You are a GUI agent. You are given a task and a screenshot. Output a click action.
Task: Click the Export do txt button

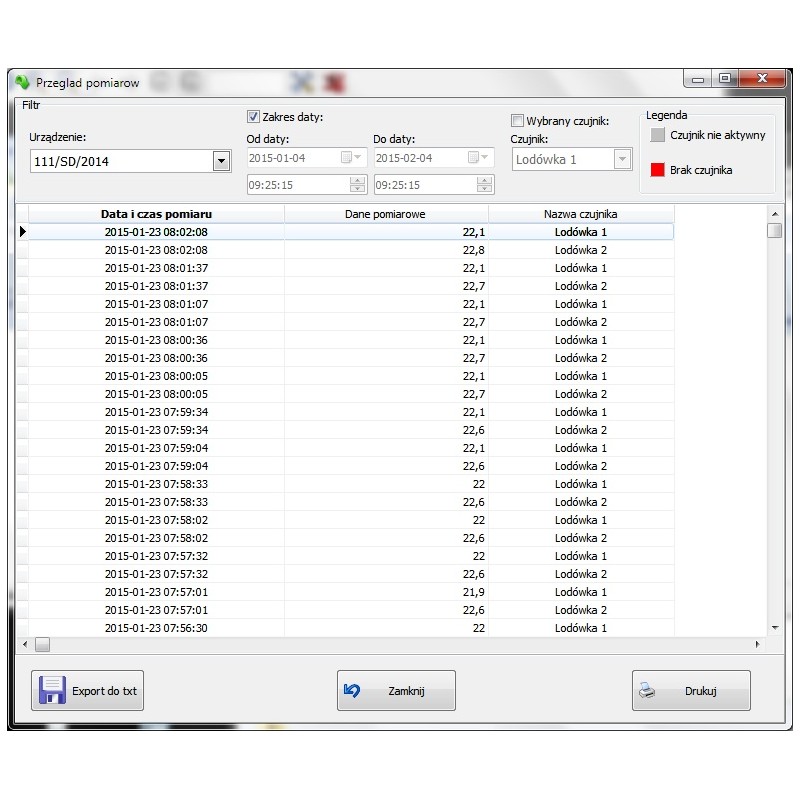[x=87, y=690]
